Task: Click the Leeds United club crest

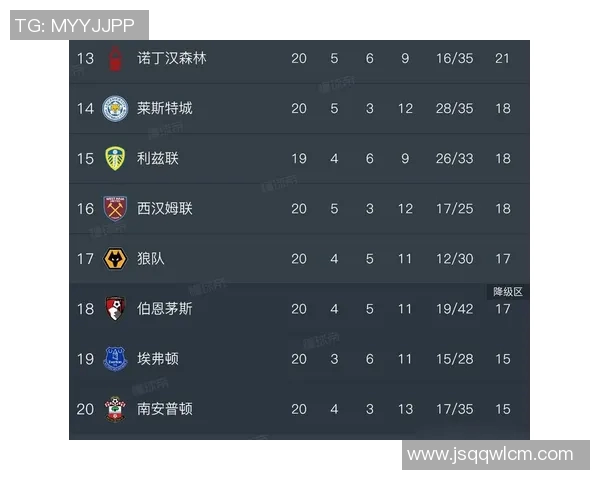Action: [116, 158]
